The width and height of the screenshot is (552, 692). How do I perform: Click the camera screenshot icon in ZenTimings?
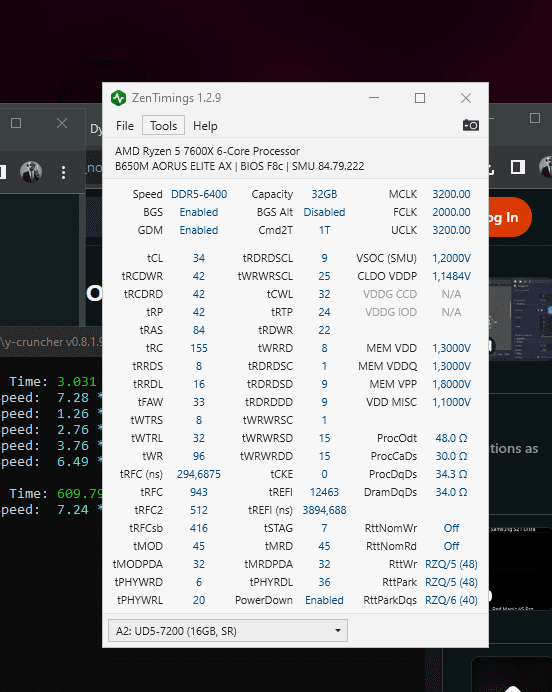click(470, 125)
